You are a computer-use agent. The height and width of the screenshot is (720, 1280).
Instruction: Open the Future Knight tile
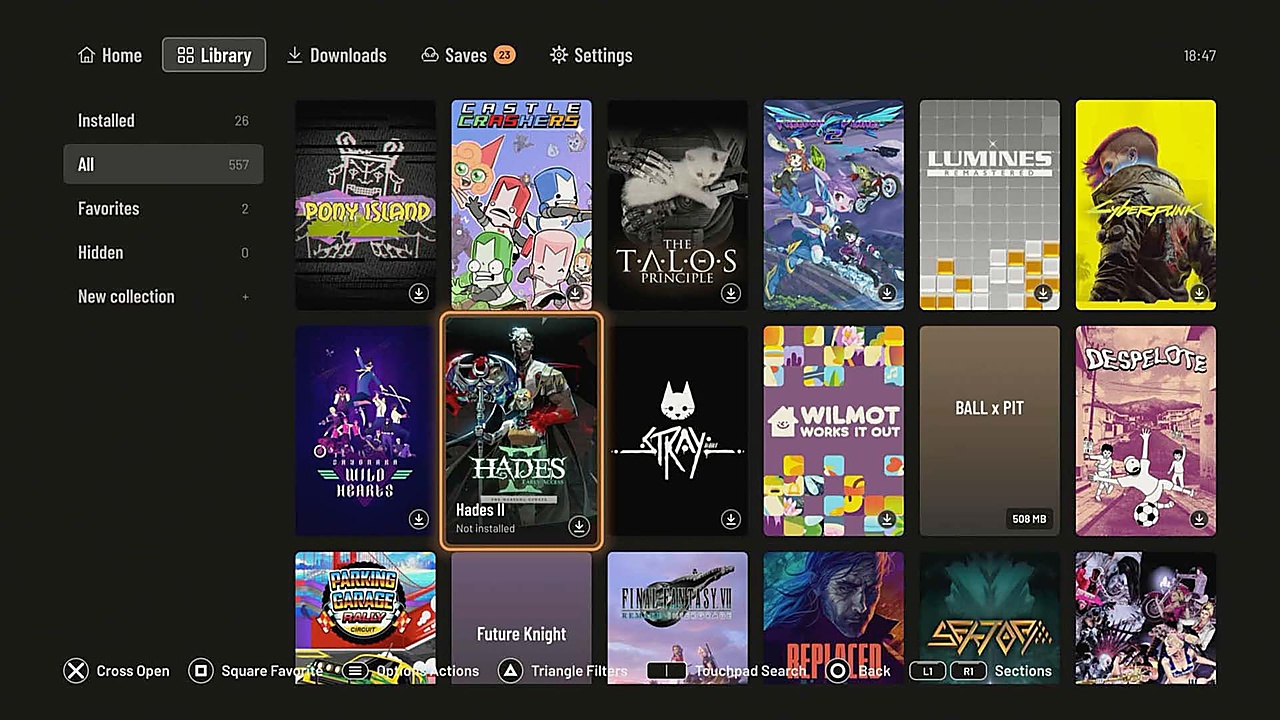pos(521,618)
